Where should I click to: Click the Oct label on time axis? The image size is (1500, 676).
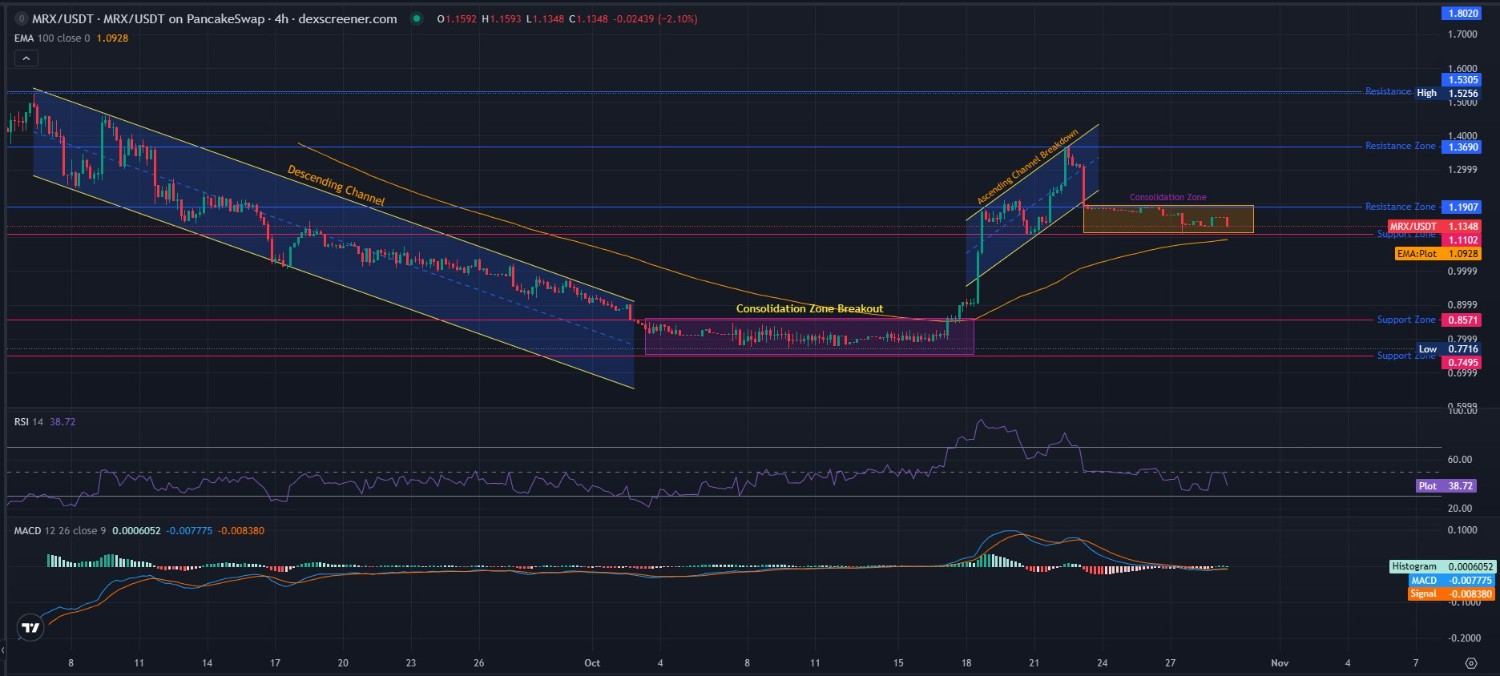592,662
